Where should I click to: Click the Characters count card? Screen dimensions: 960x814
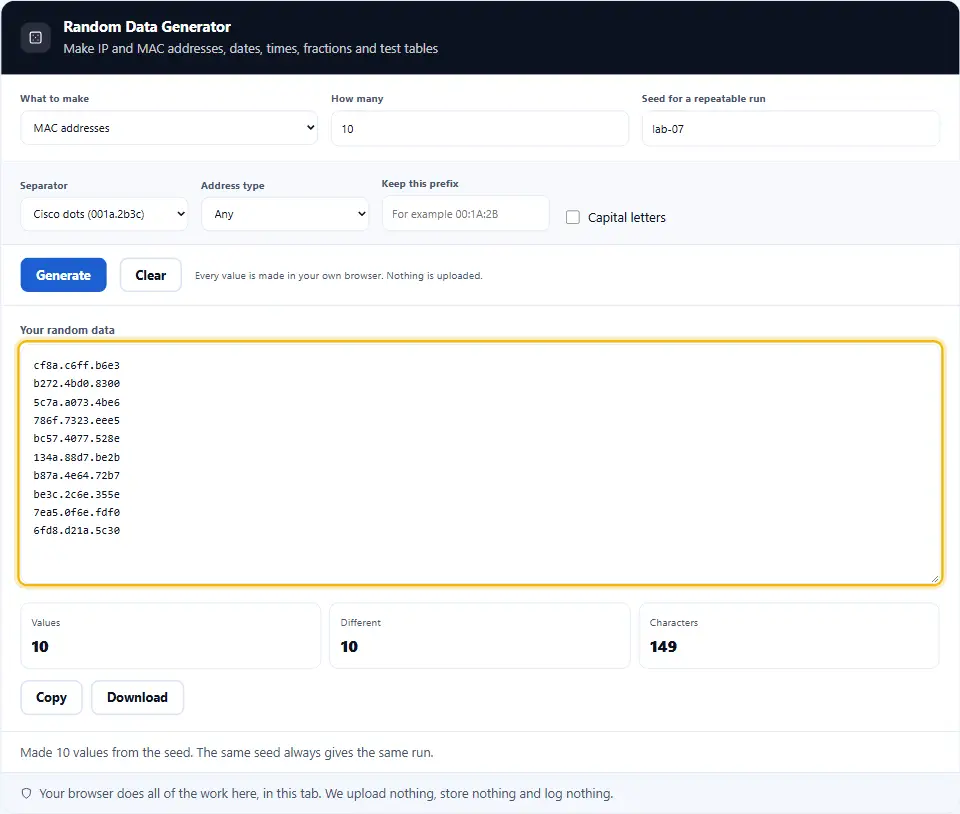[789, 636]
